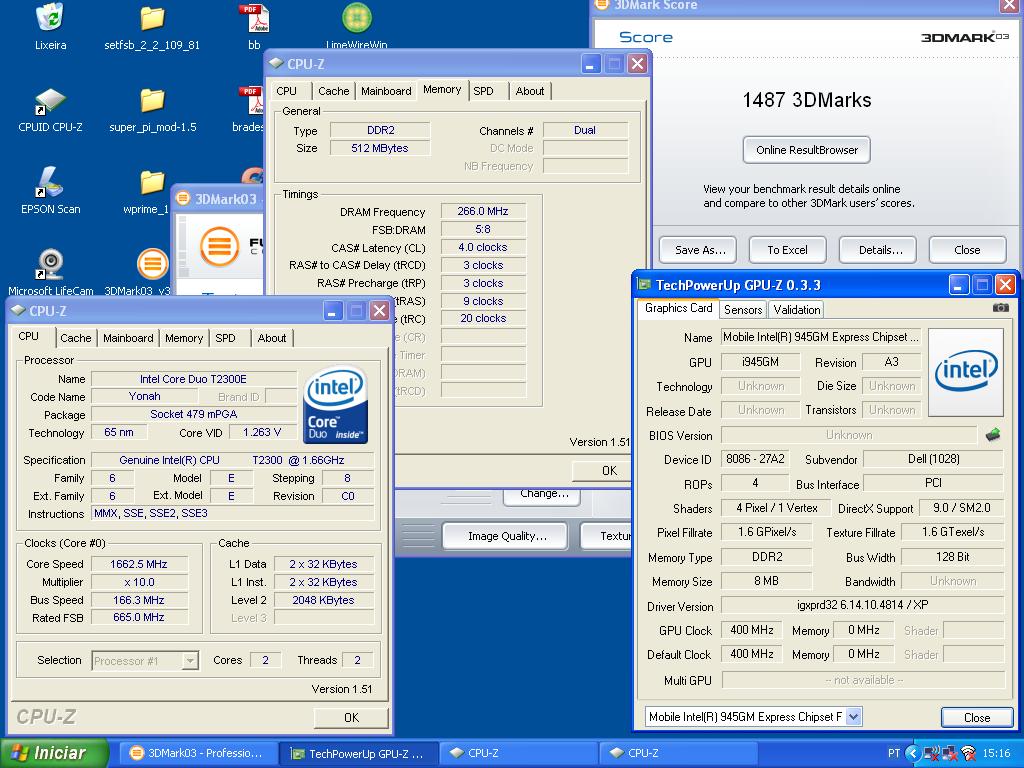Click the language indicator PT in tray
This screenshot has height=768, width=1024.
[893, 753]
